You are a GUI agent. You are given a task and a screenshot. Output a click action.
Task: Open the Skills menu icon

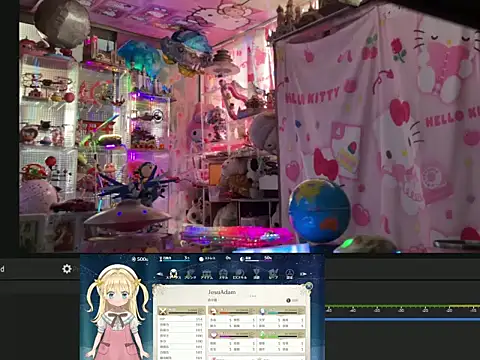click(223, 274)
